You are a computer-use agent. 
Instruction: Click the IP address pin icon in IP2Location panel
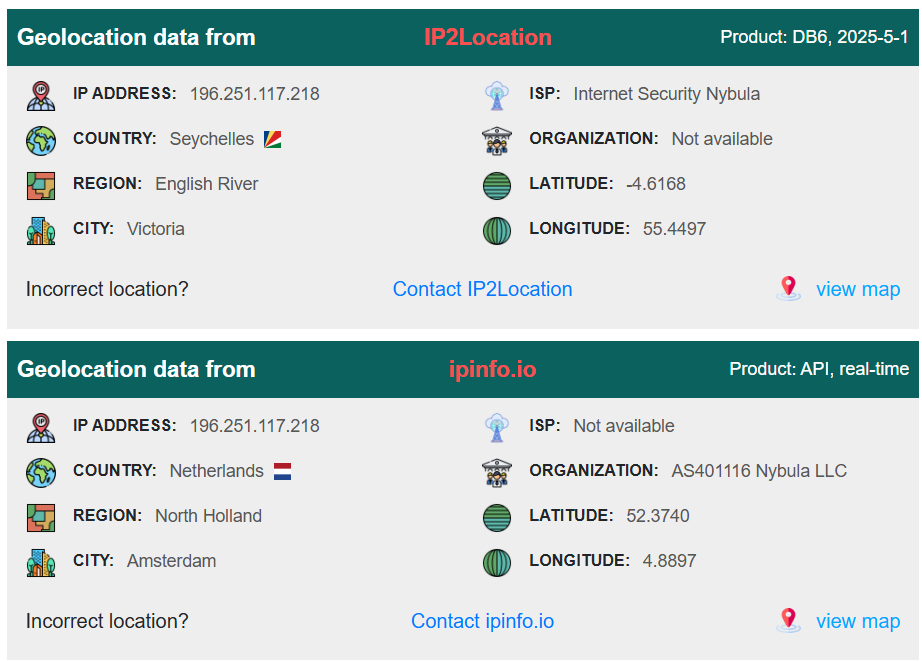coord(41,96)
